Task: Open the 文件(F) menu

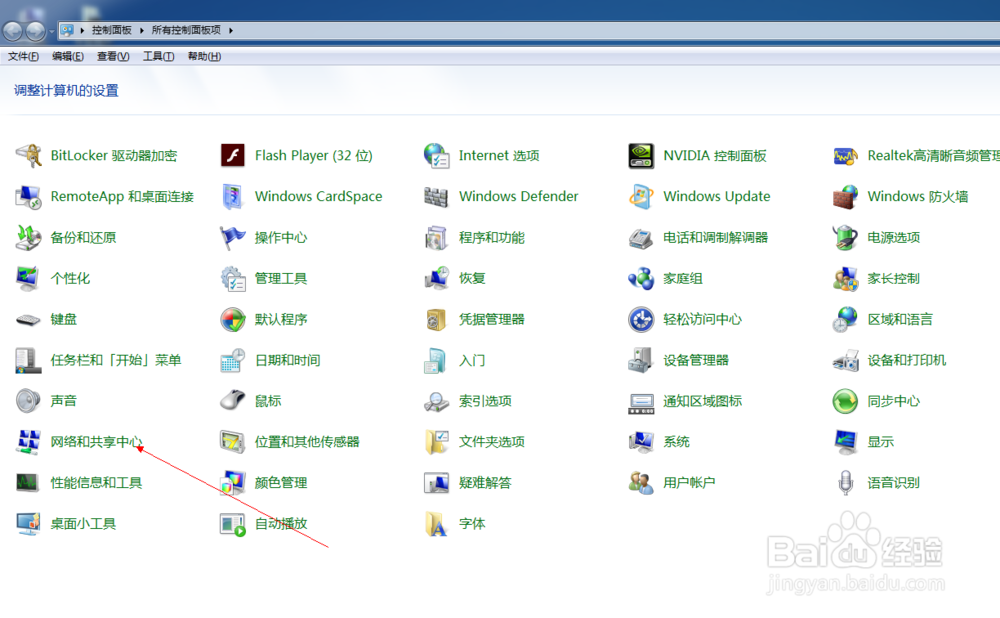Action: 23,56
